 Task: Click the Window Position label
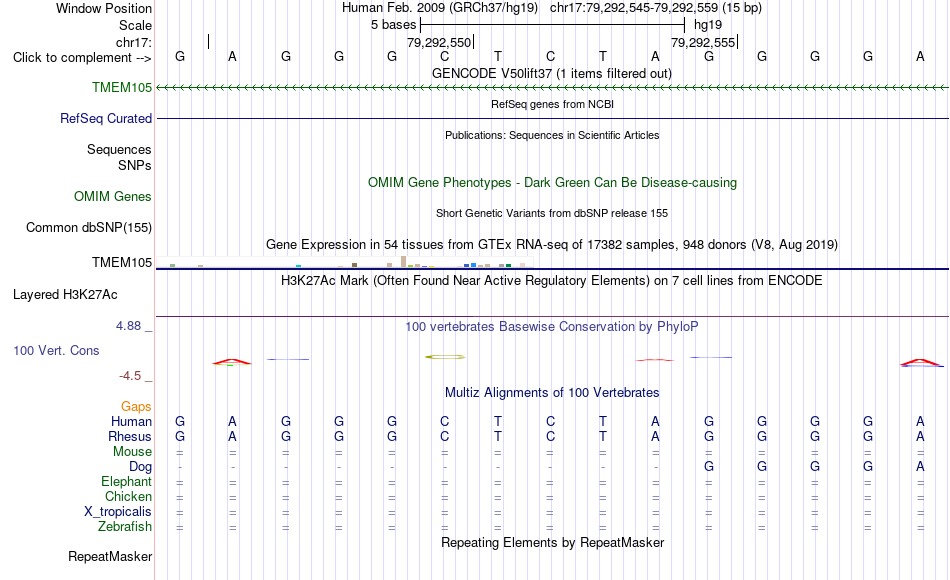click(104, 8)
